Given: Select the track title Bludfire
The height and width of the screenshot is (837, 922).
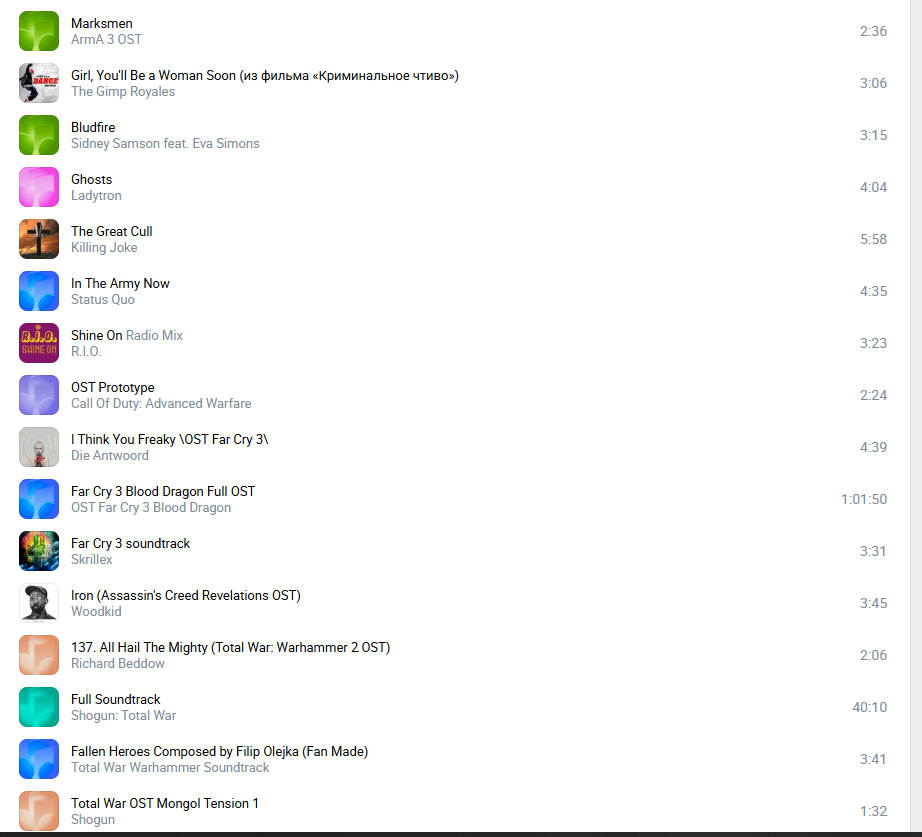Looking at the screenshot, I should pos(93,128).
